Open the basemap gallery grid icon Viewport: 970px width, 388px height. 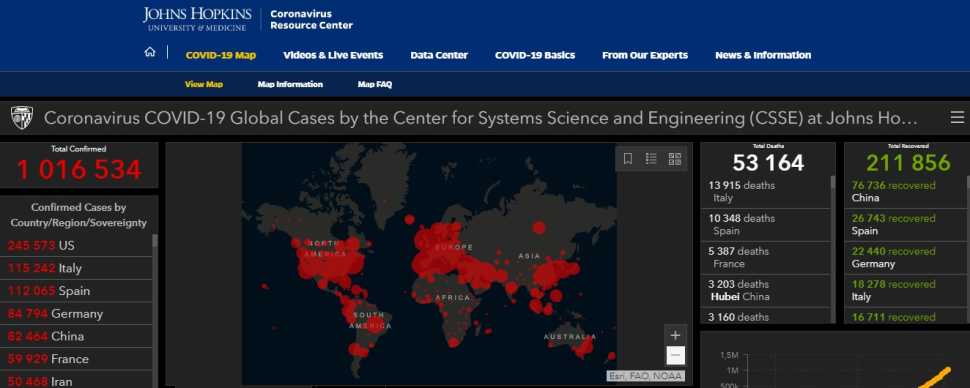[675, 159]
